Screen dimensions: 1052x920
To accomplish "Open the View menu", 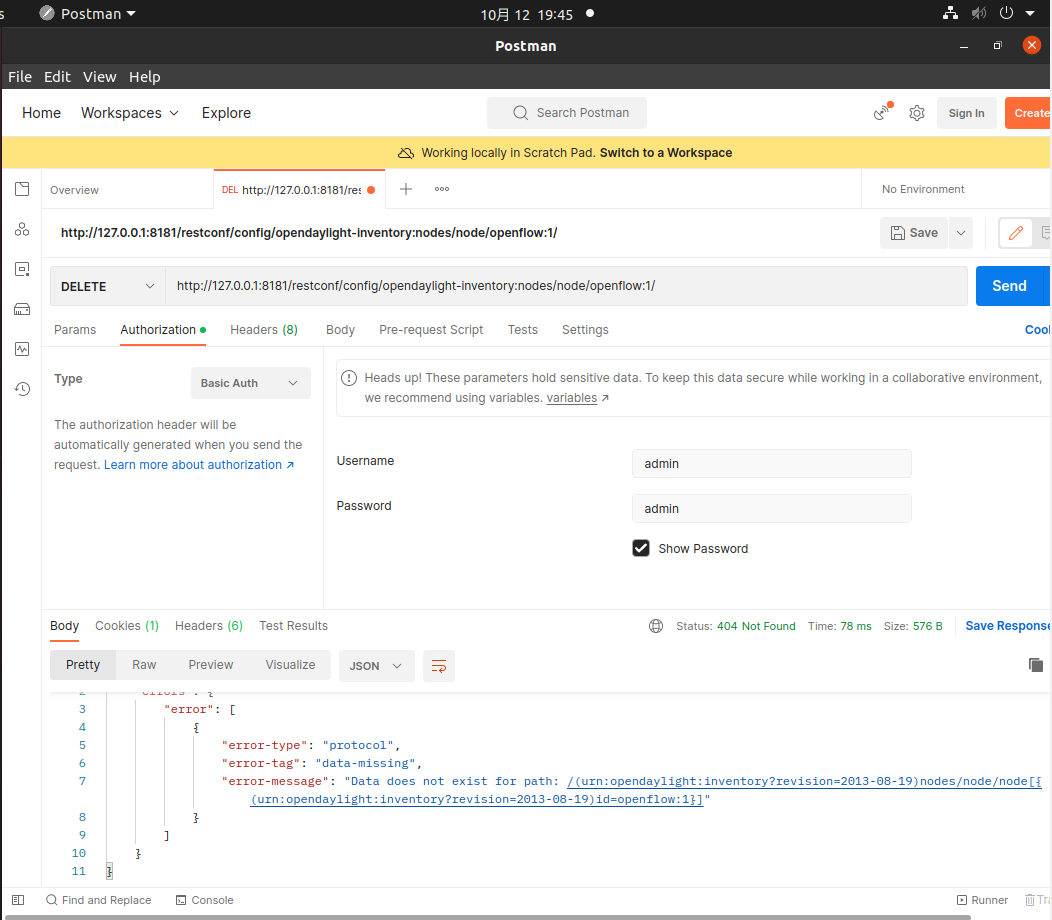I will tap(99, 76).
